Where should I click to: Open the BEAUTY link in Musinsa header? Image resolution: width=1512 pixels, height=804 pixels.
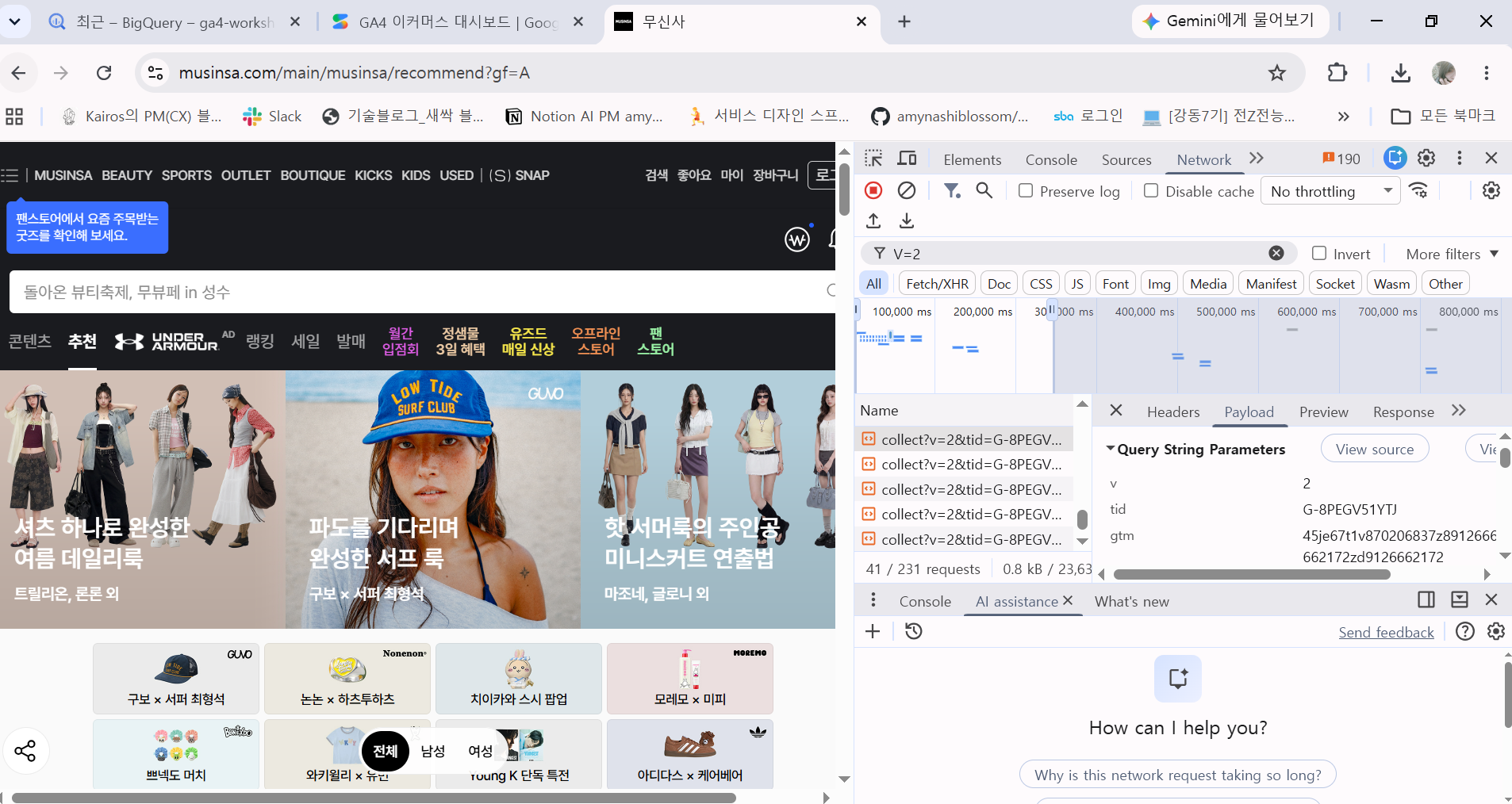(127, 175)
